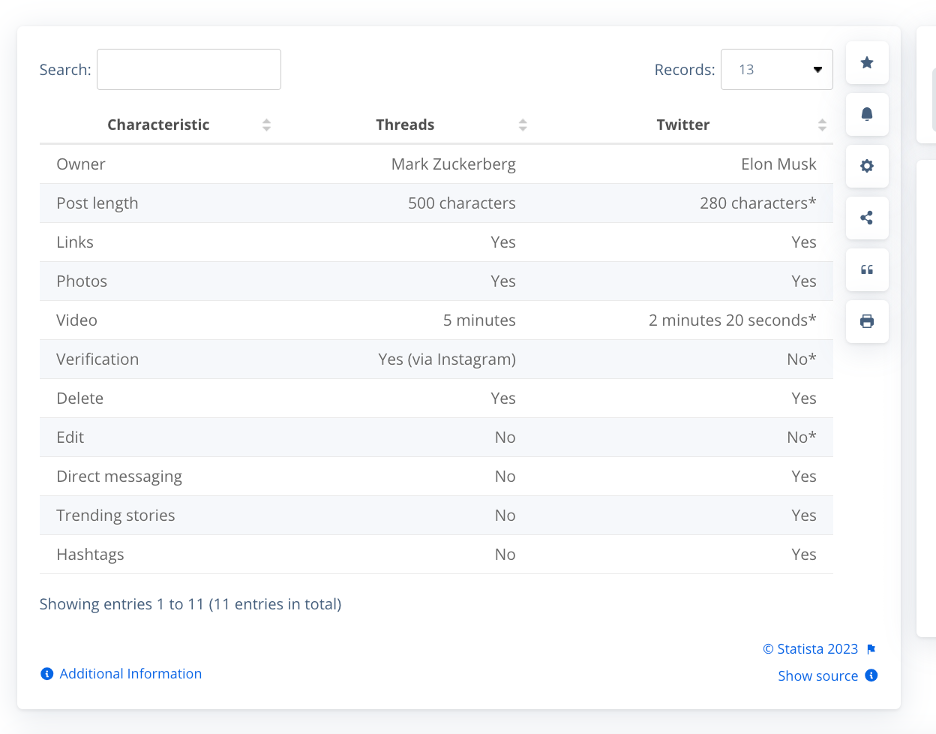Click the info icon next to Show source
936x734 pixels.
pos(872,676)
